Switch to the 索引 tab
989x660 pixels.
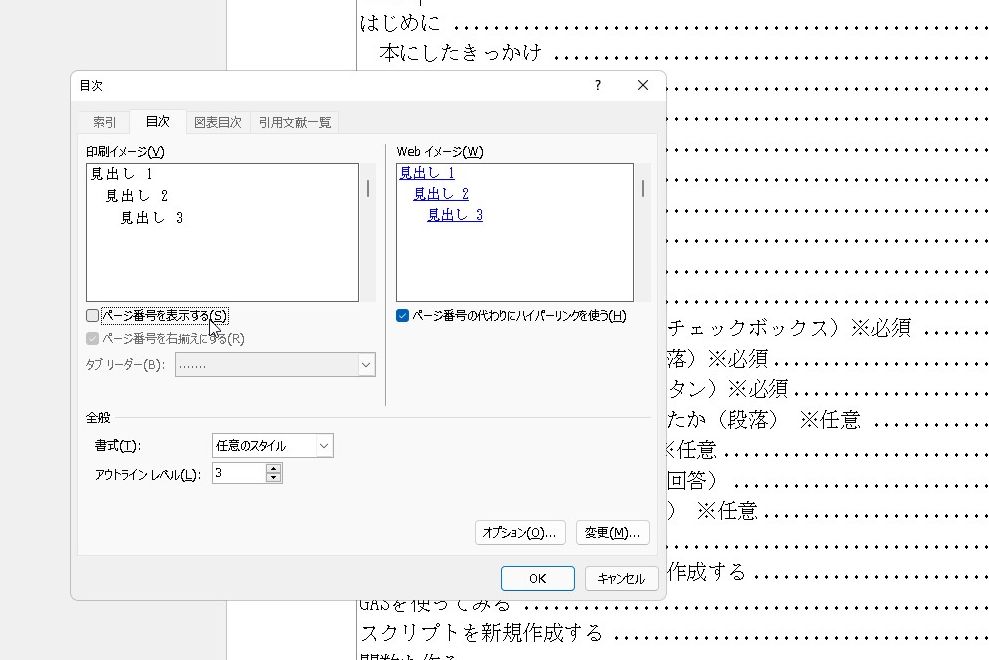pyautogui.click(x=105, y=122)
